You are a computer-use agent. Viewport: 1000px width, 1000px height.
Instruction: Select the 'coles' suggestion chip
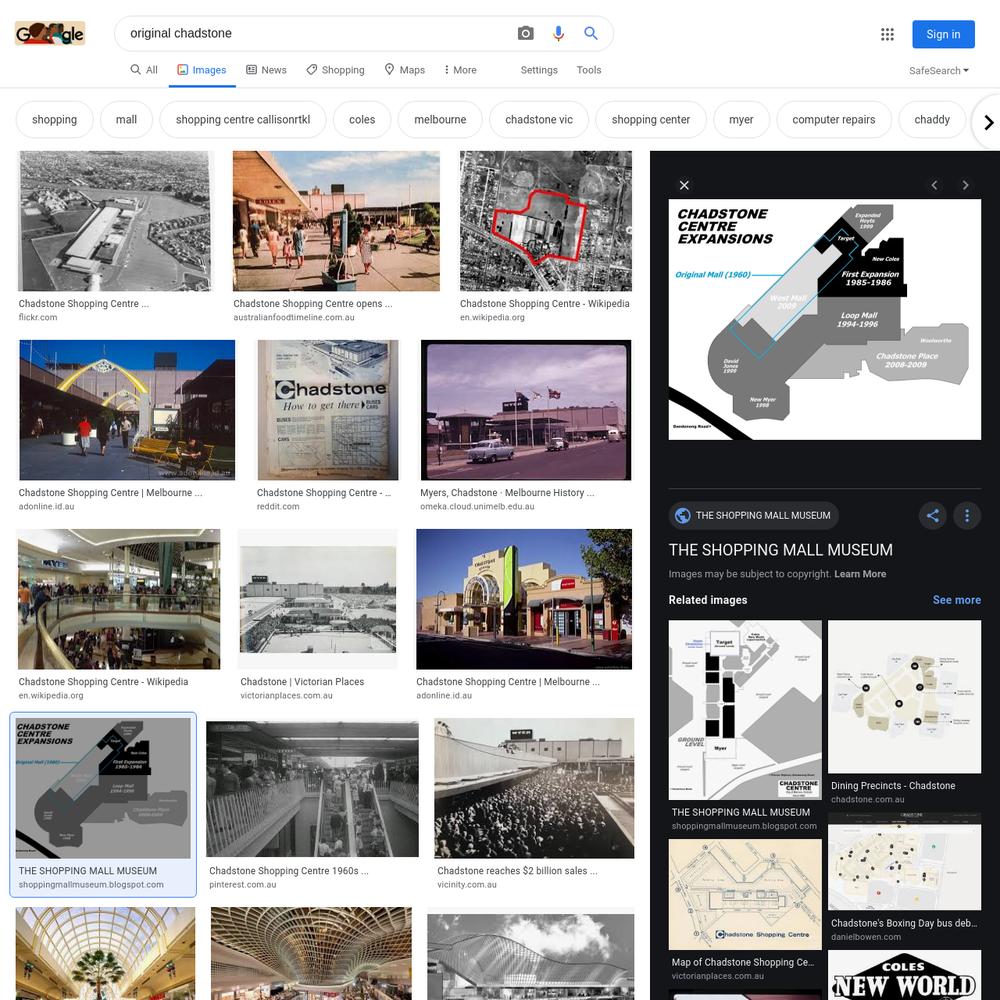362,119
